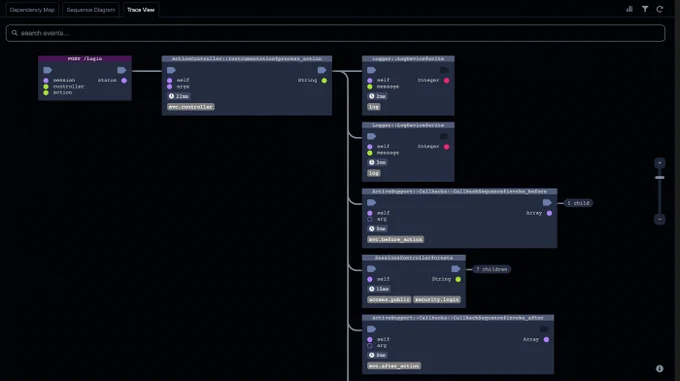Click dimmed output port of invoke_after node
This screenshot has width=680, height=381.
click(x=544, y=329)
